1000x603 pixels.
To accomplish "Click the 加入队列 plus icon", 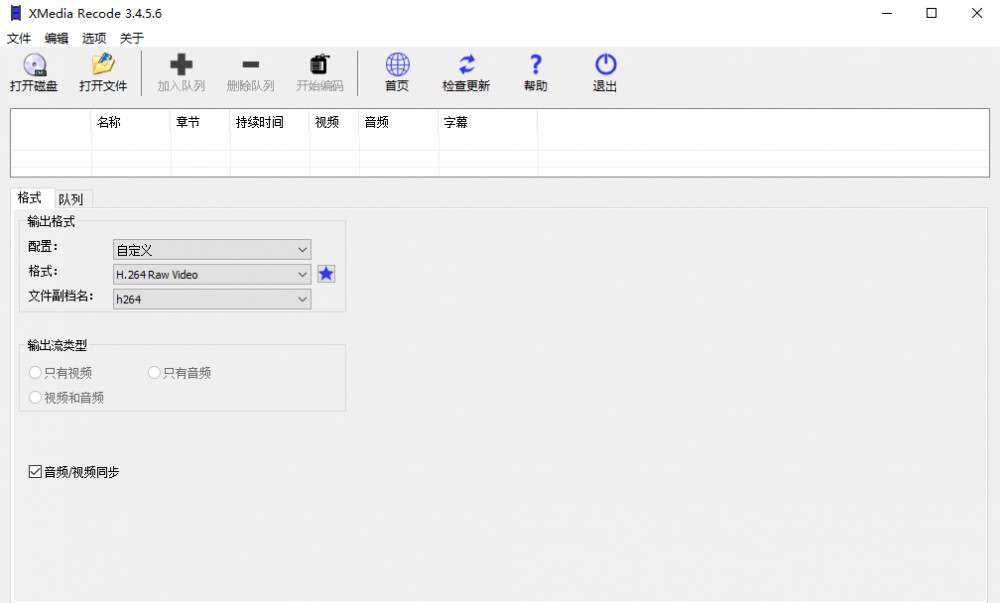I will coord(181,65).
